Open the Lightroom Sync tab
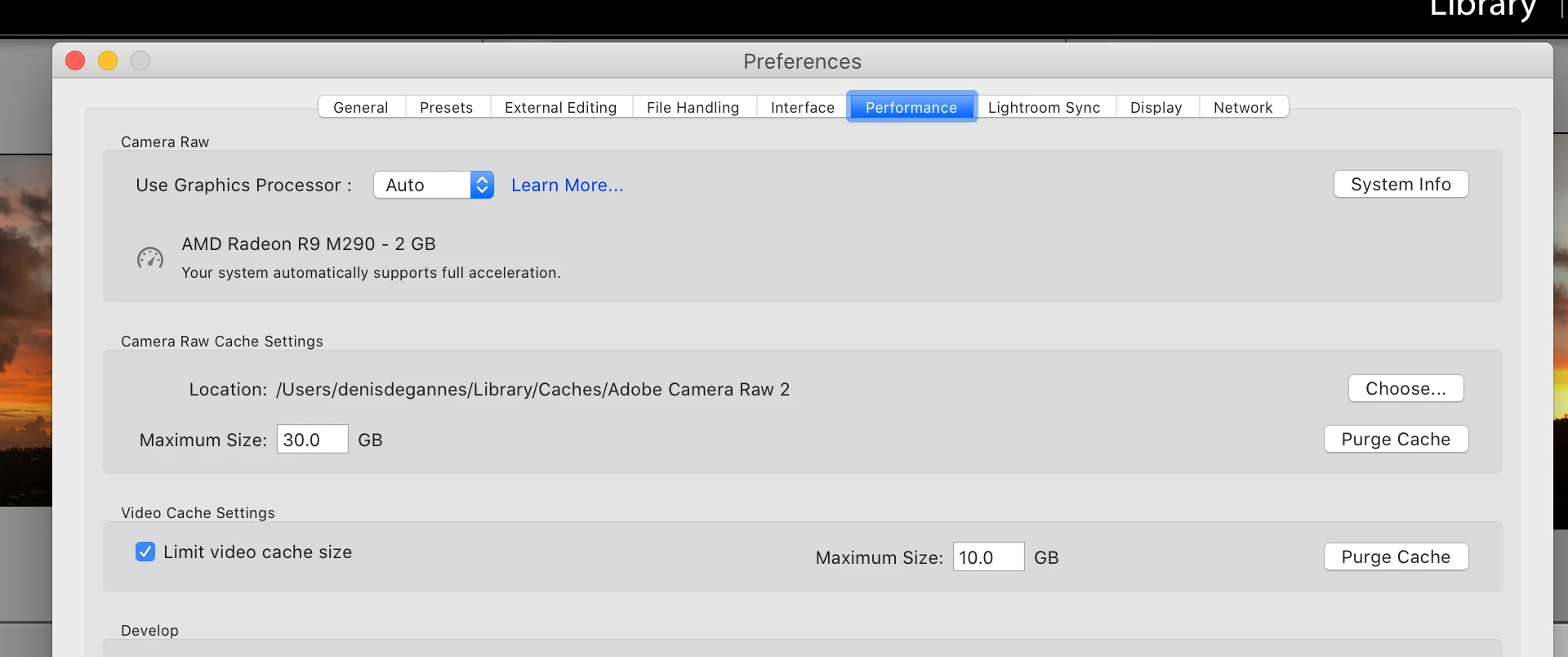The image size is (1568, 657). [1045, 107]
